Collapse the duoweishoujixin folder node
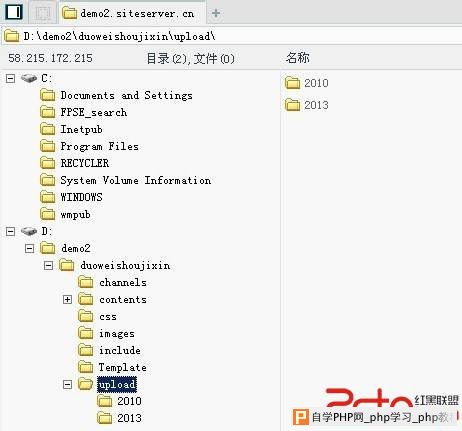The width and height of the screenshot is (462, 431). 49,266
